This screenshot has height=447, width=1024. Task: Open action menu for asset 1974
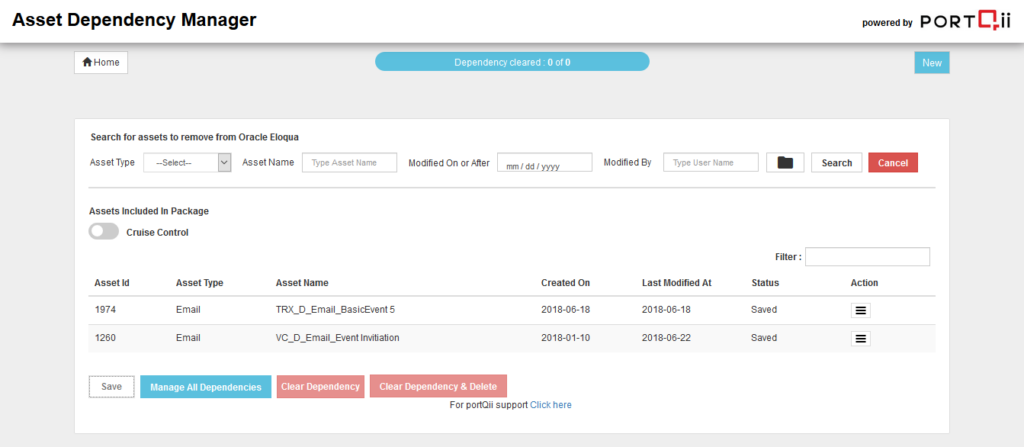pos(861,310)
